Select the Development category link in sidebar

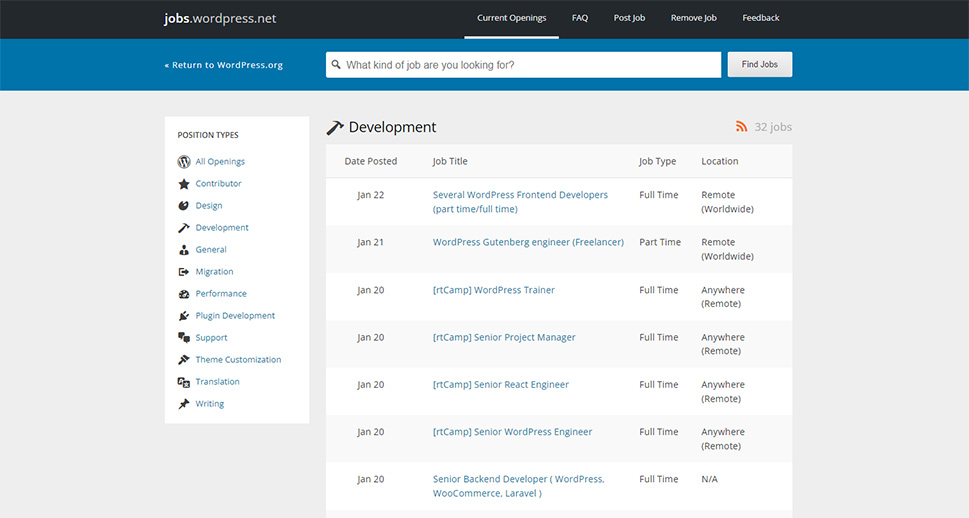(222, 227)
